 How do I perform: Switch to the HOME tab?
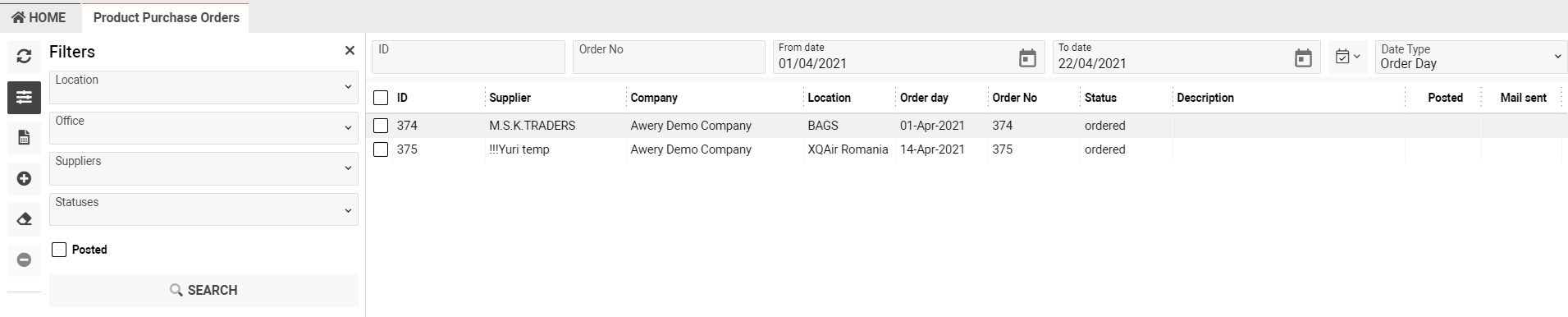39,17
